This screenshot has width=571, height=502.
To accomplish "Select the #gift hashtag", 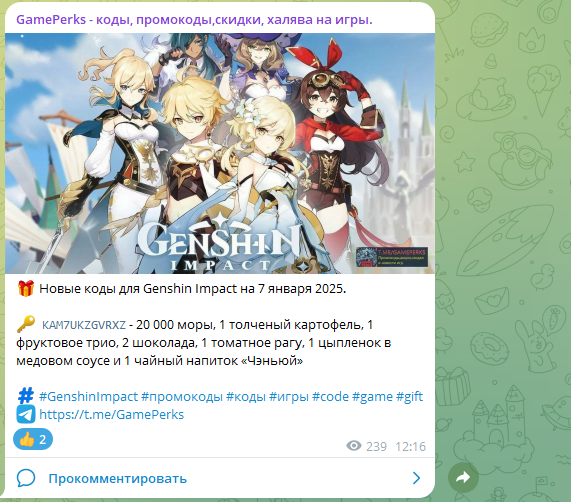I will [409, 396].
